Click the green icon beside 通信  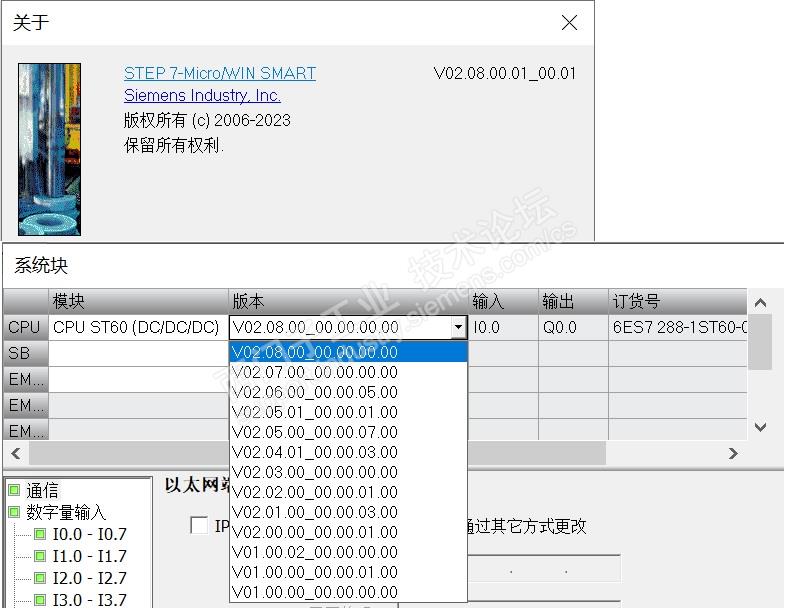[14, 490]
